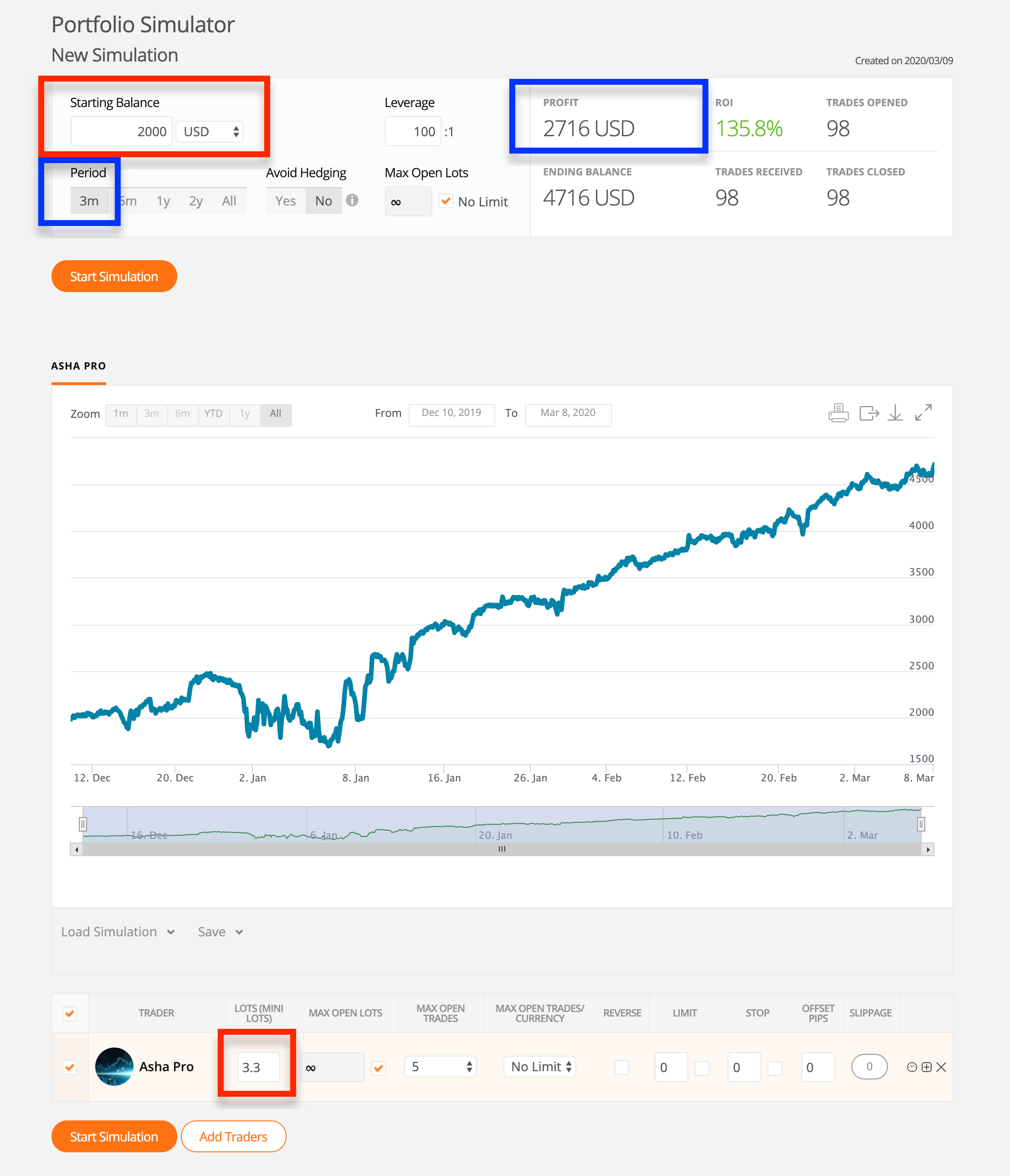The height and width of the screenshot is (1176, 1010).
Task: Switch chart zoom to 1m
Action: click(x=120, y=414)
